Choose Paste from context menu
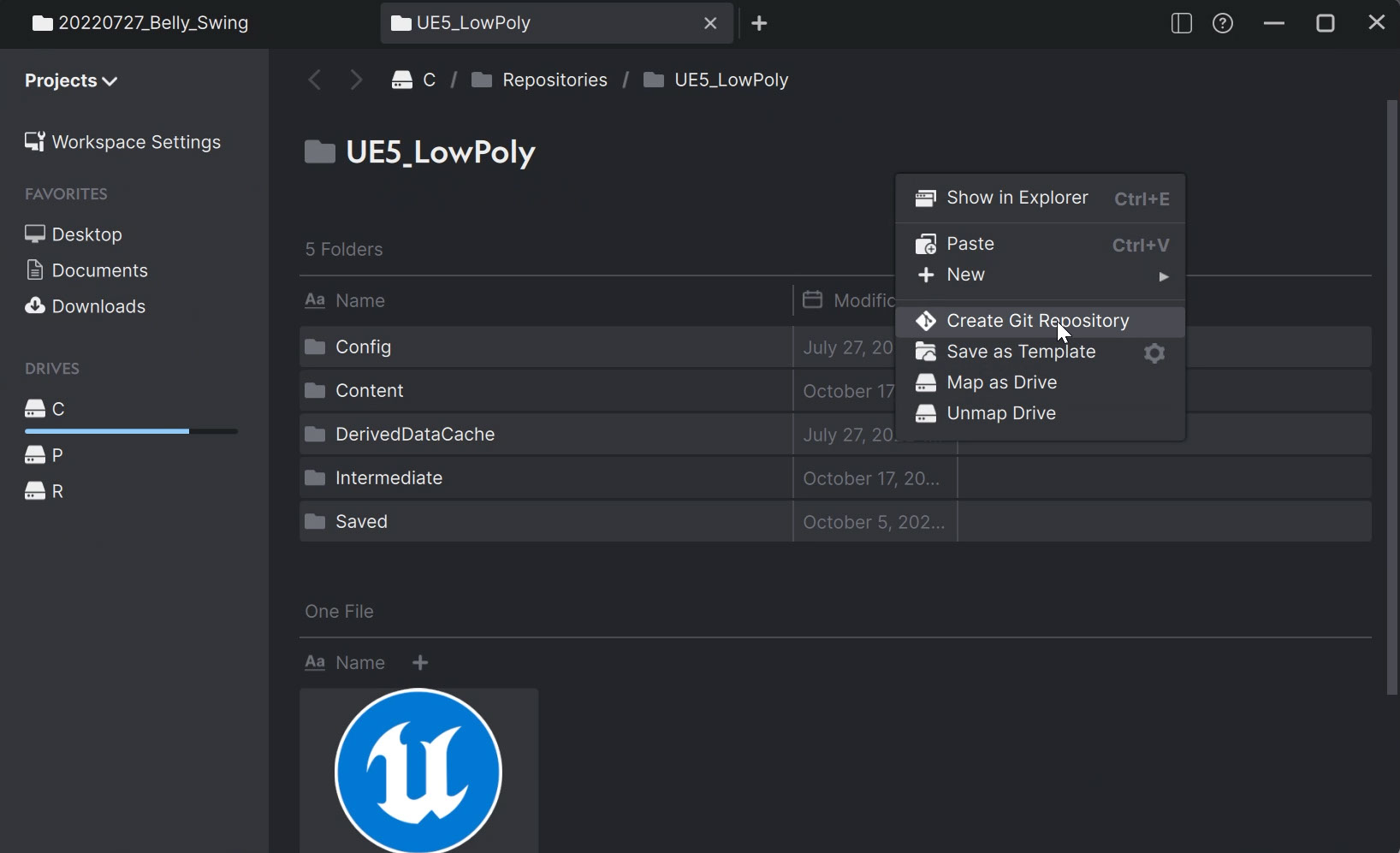The image size is (1400, 853). 1041,244
